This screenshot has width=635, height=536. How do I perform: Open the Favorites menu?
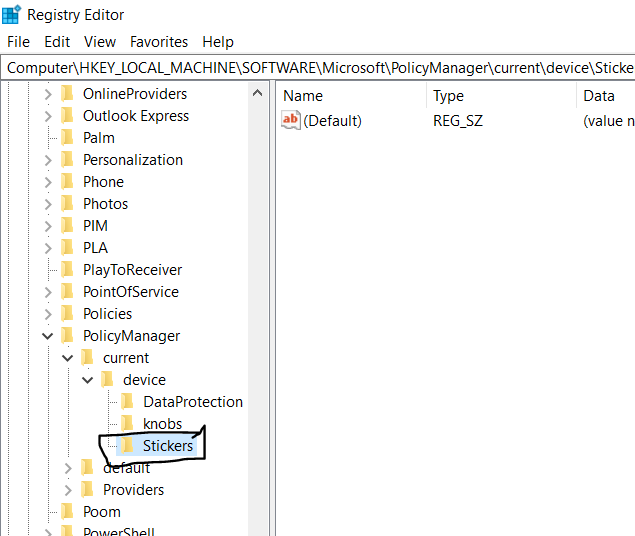coord(158,42)
